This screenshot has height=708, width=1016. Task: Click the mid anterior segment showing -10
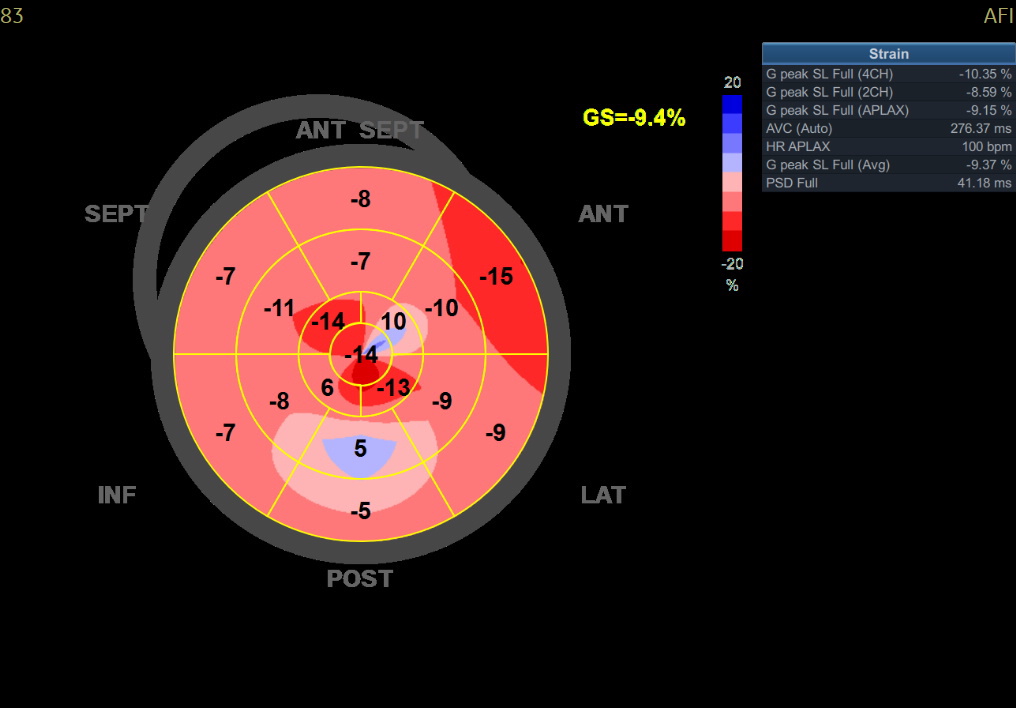pos(441,308)
